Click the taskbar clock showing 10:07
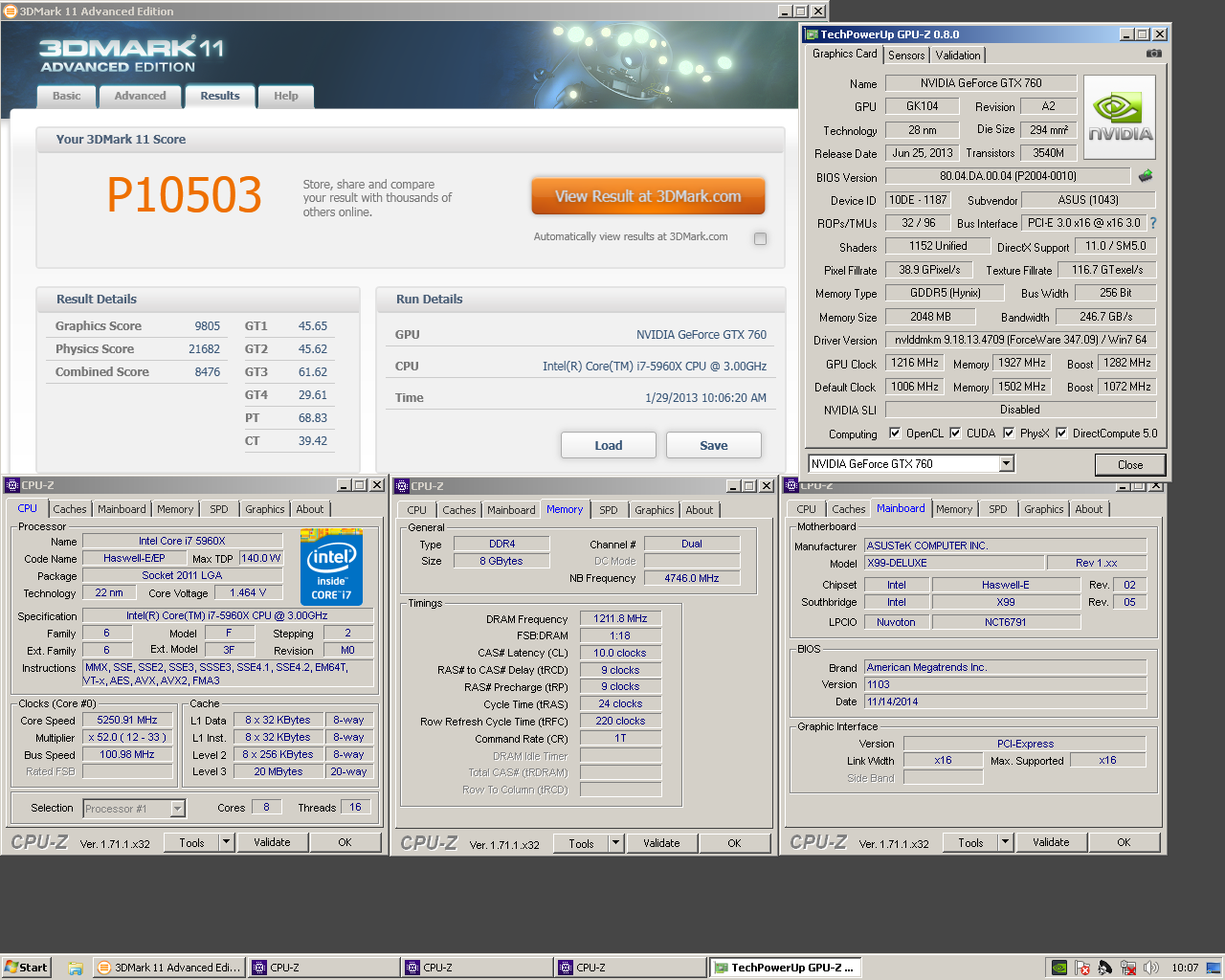 [x=1185, y=968]
